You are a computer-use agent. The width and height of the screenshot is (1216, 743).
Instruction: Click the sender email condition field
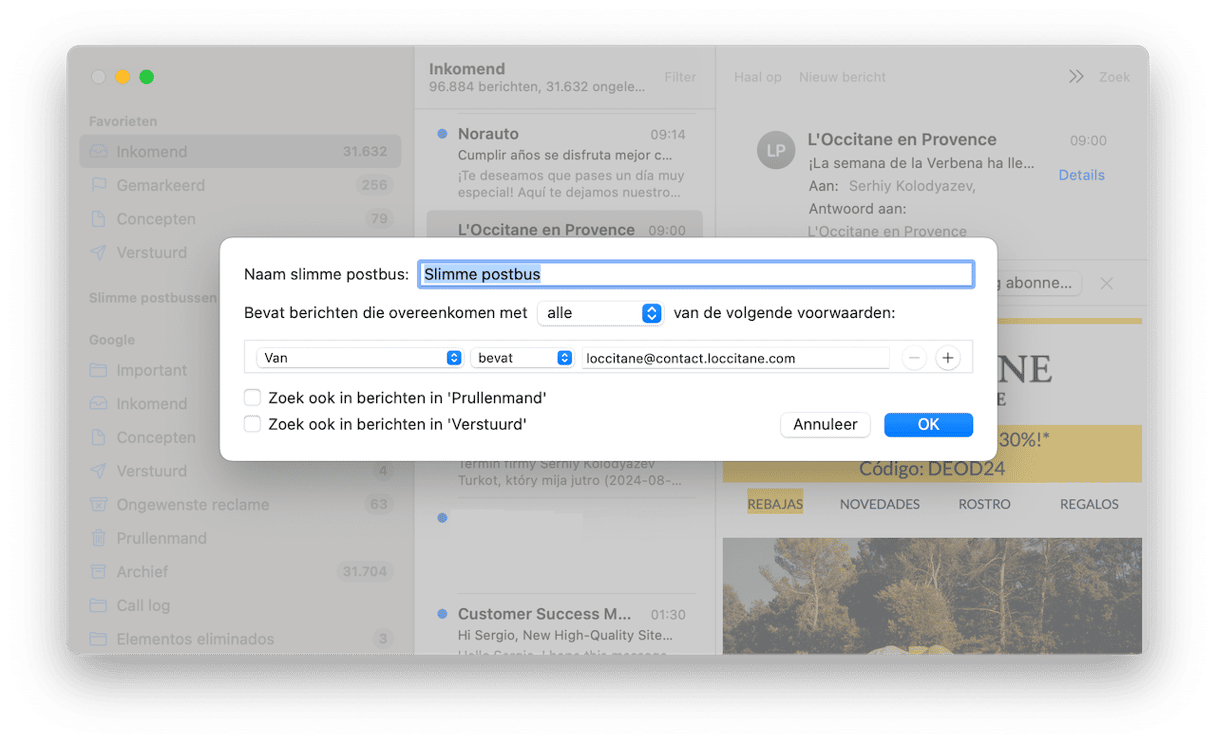735,358
